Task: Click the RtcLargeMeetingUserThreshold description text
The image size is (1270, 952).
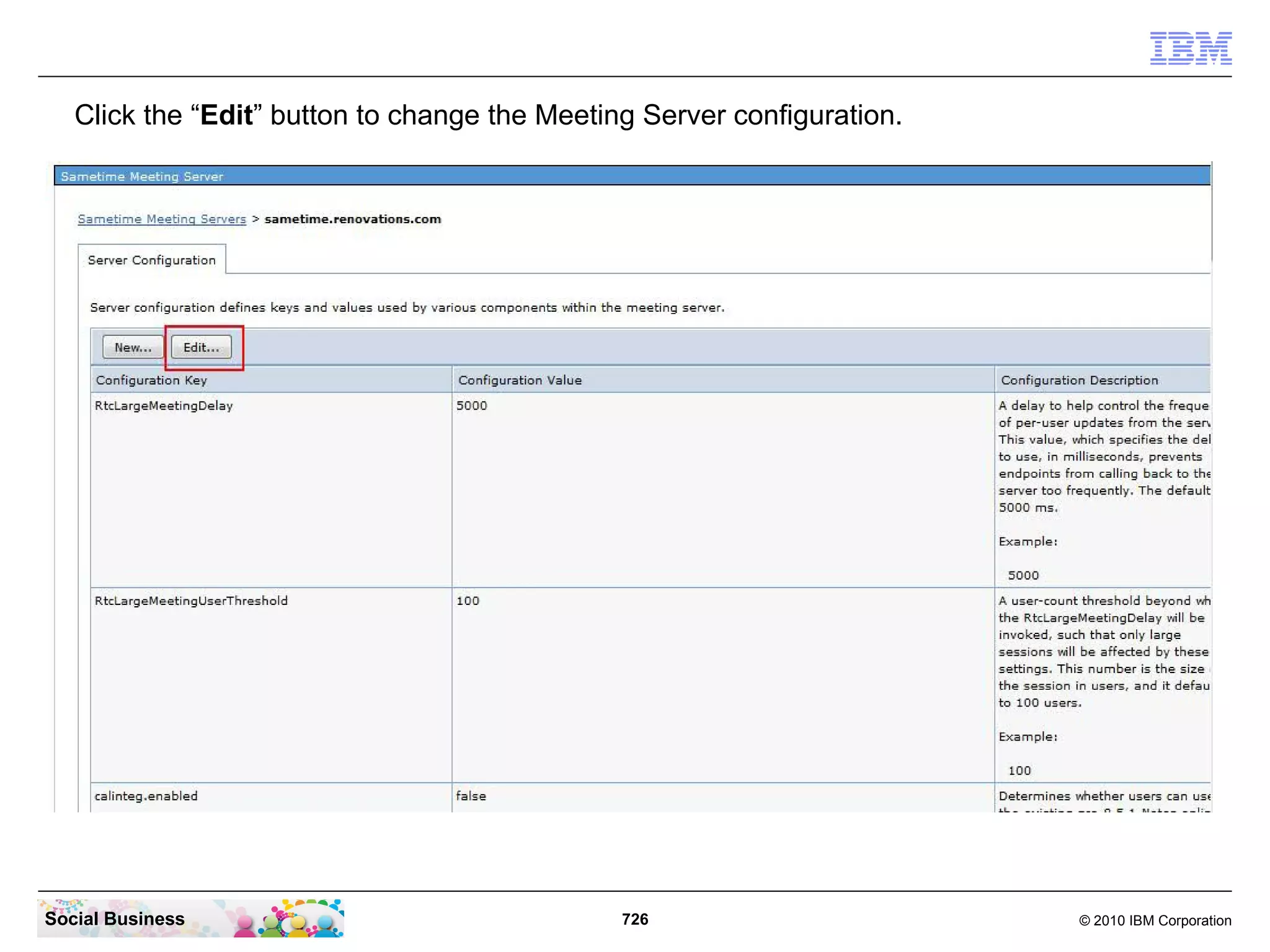Action: click(x=1104, y=685)
